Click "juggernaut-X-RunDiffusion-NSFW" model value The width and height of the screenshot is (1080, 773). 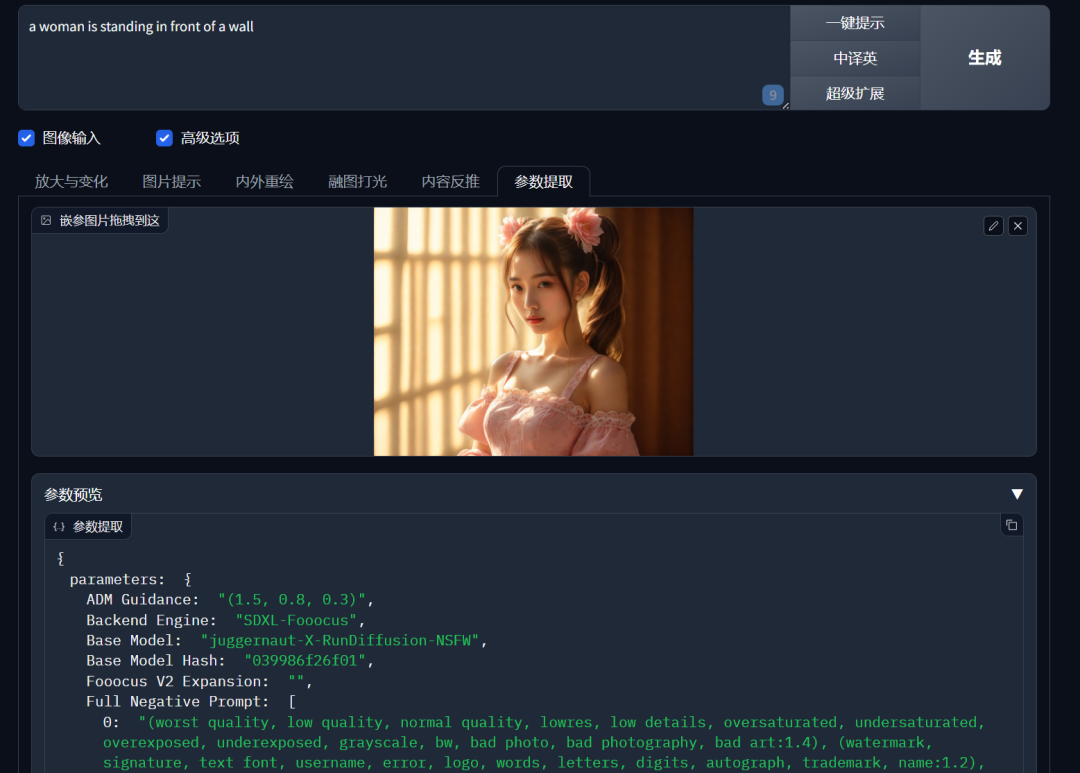coord(340,640)
